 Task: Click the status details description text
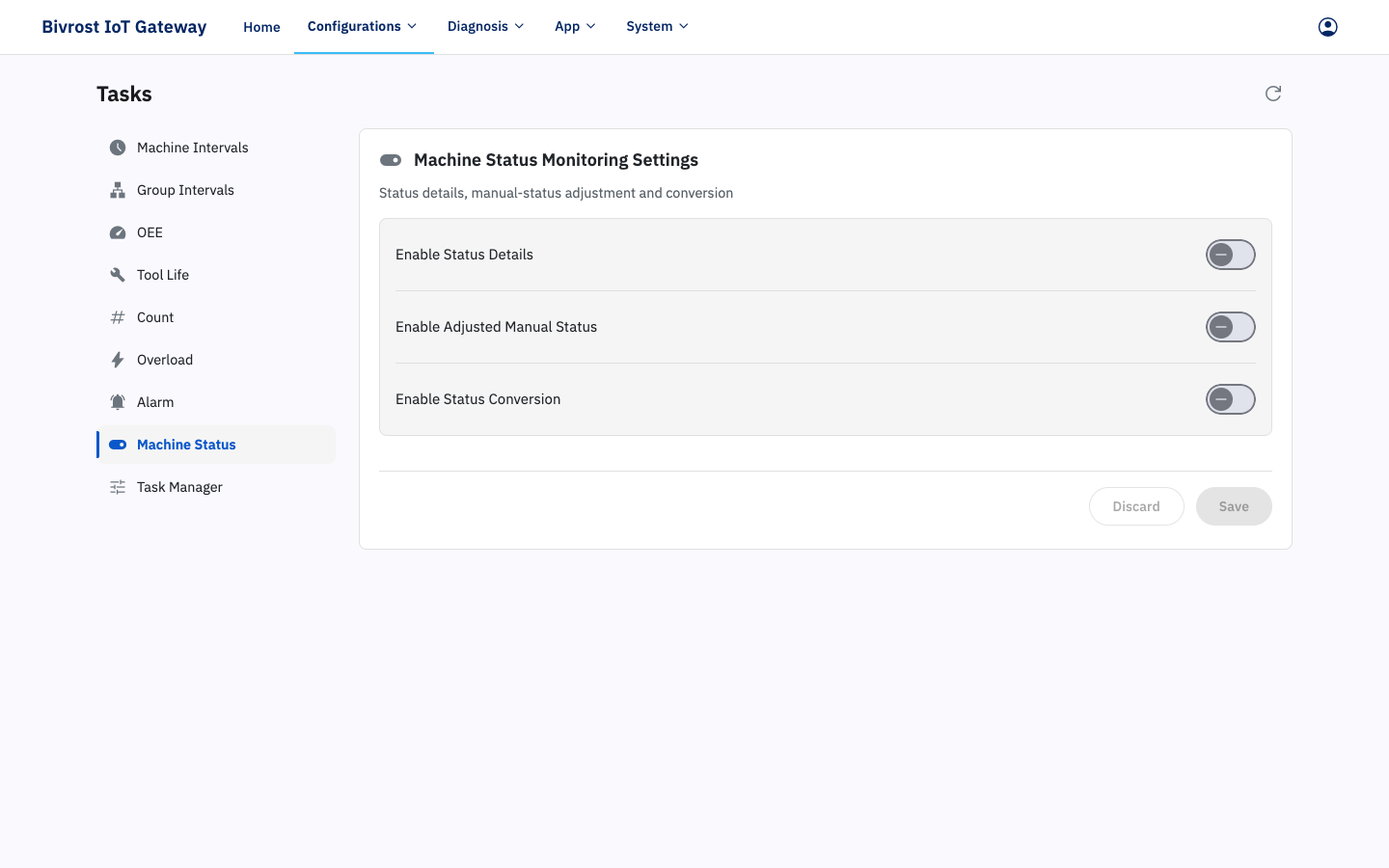(x=556, y=193)
